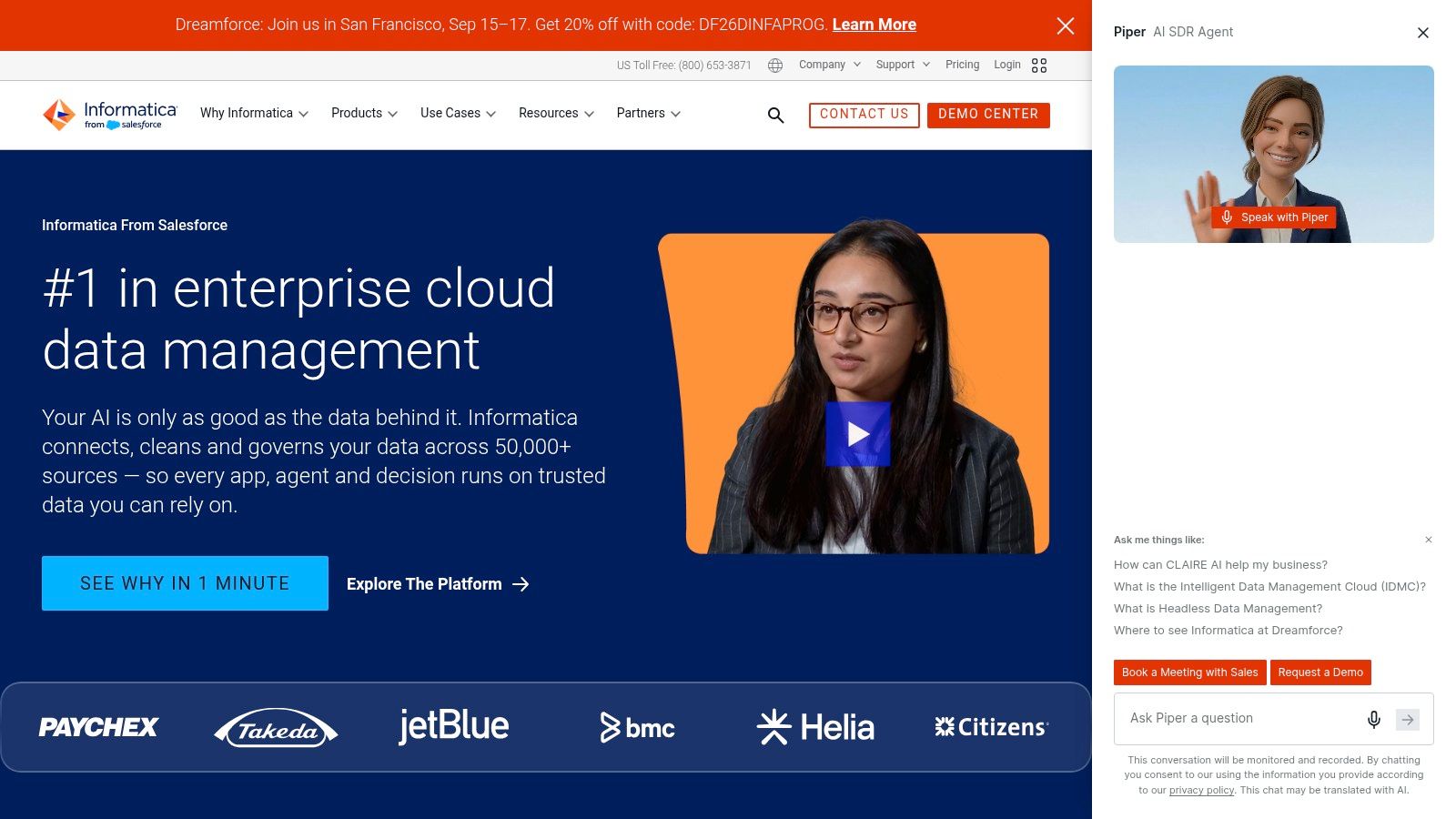Click the Citizens customer logo
Image resolution: width=1456 pixels, height=819 pixels.
992,727
